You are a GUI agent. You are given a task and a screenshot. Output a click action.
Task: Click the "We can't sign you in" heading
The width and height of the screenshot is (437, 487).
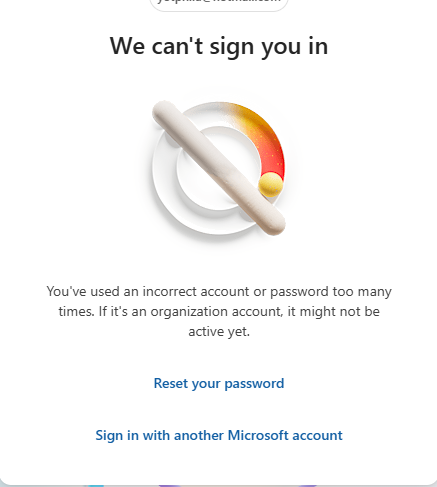219,46
